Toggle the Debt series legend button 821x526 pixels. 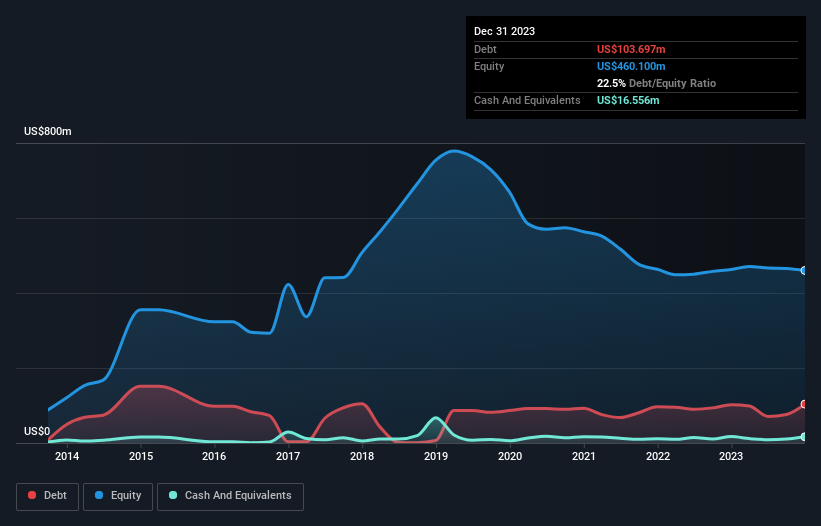coord(48,496)
